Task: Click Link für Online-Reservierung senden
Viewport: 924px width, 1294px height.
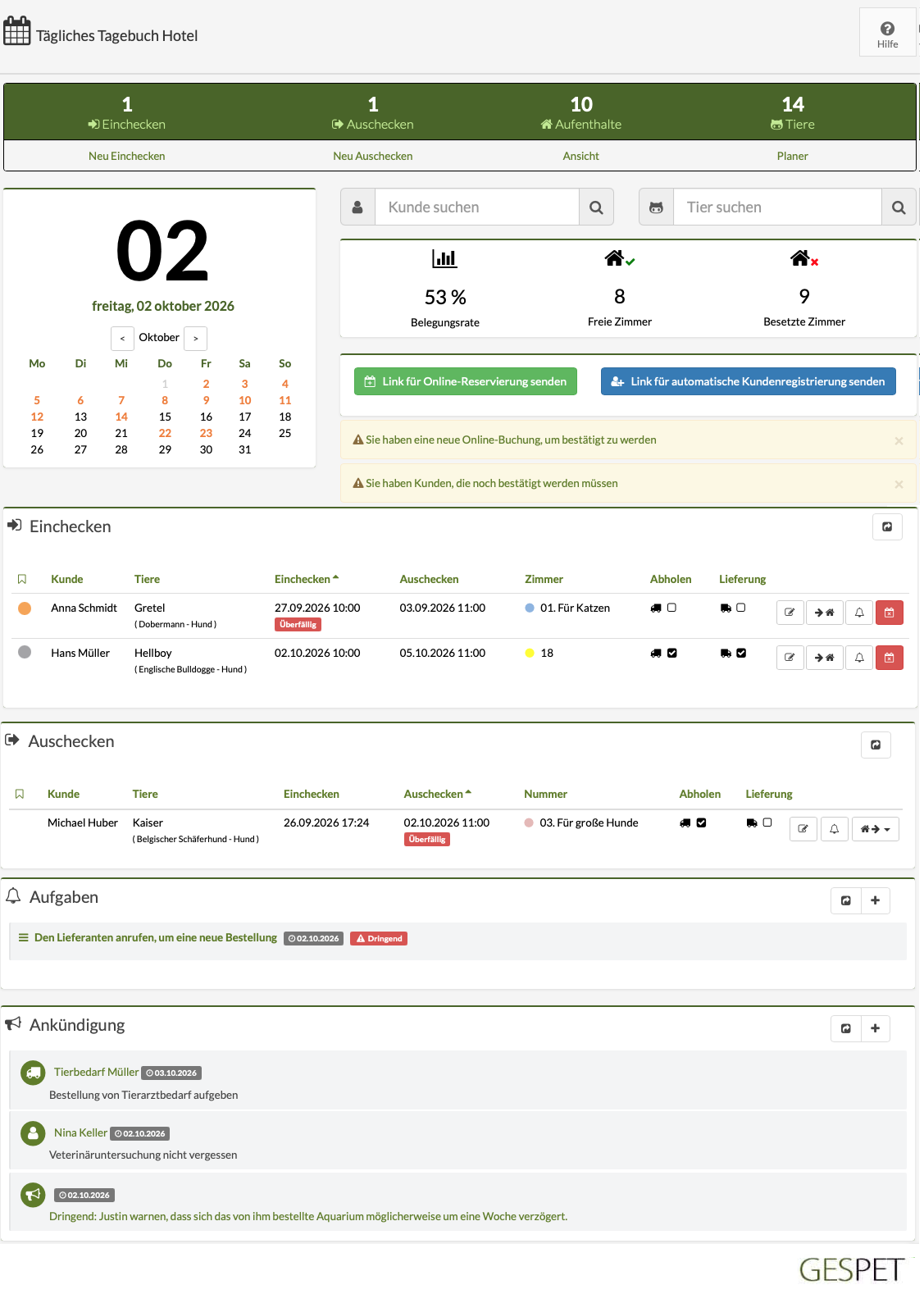Action: [466, 381]
